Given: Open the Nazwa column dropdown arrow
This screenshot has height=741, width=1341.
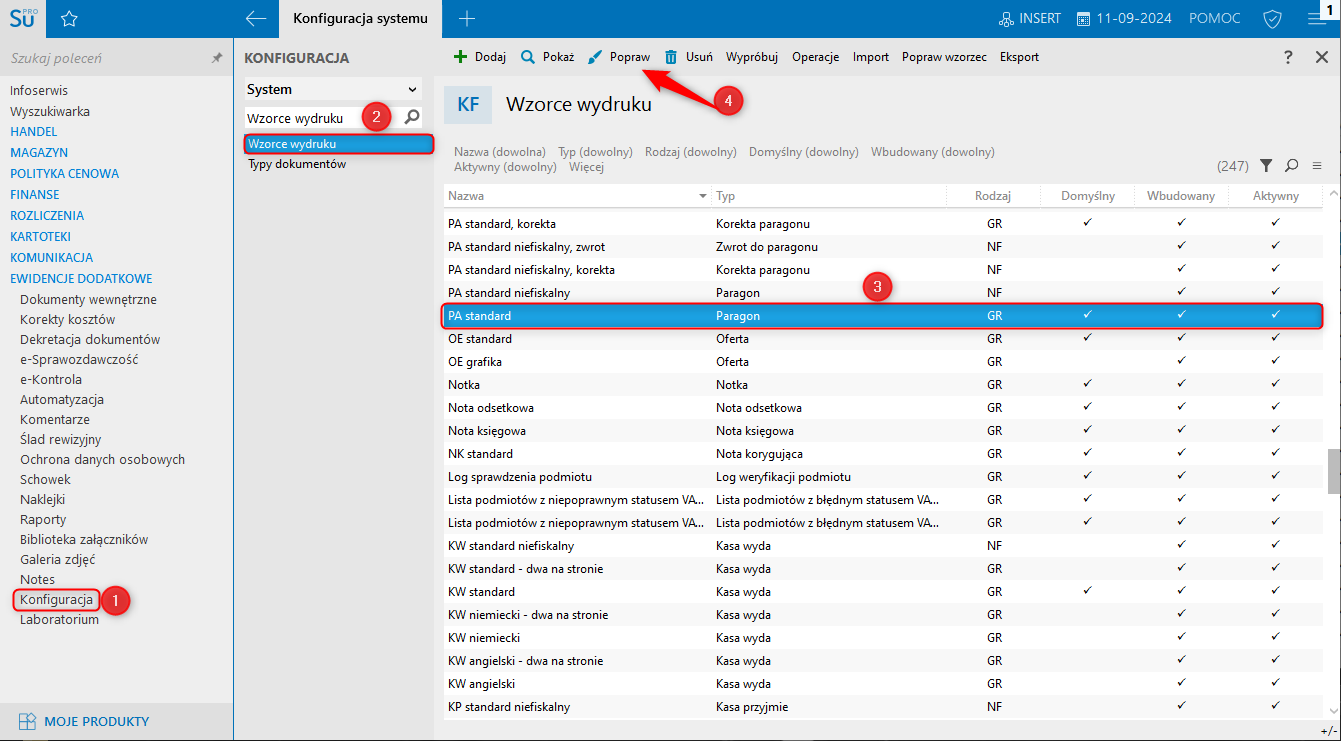Looking at the screenshot, I should click(x=702, y=197).
